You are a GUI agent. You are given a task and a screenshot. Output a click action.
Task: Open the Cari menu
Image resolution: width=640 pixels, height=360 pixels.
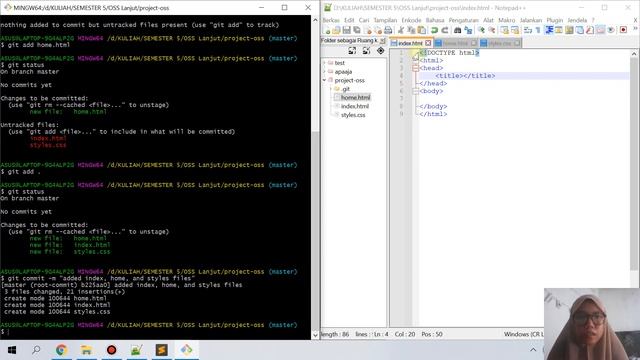364,20
